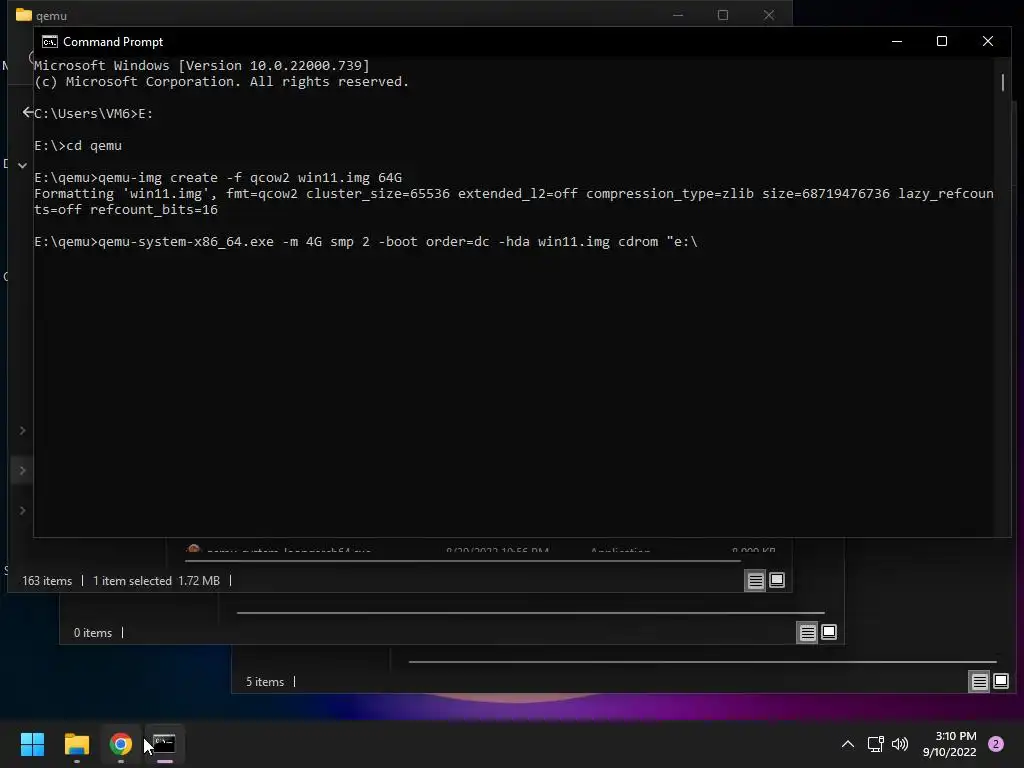Click the horizontal scrollbar in 0 items window
The image size is (1024, 768).
tap(530, 613)
